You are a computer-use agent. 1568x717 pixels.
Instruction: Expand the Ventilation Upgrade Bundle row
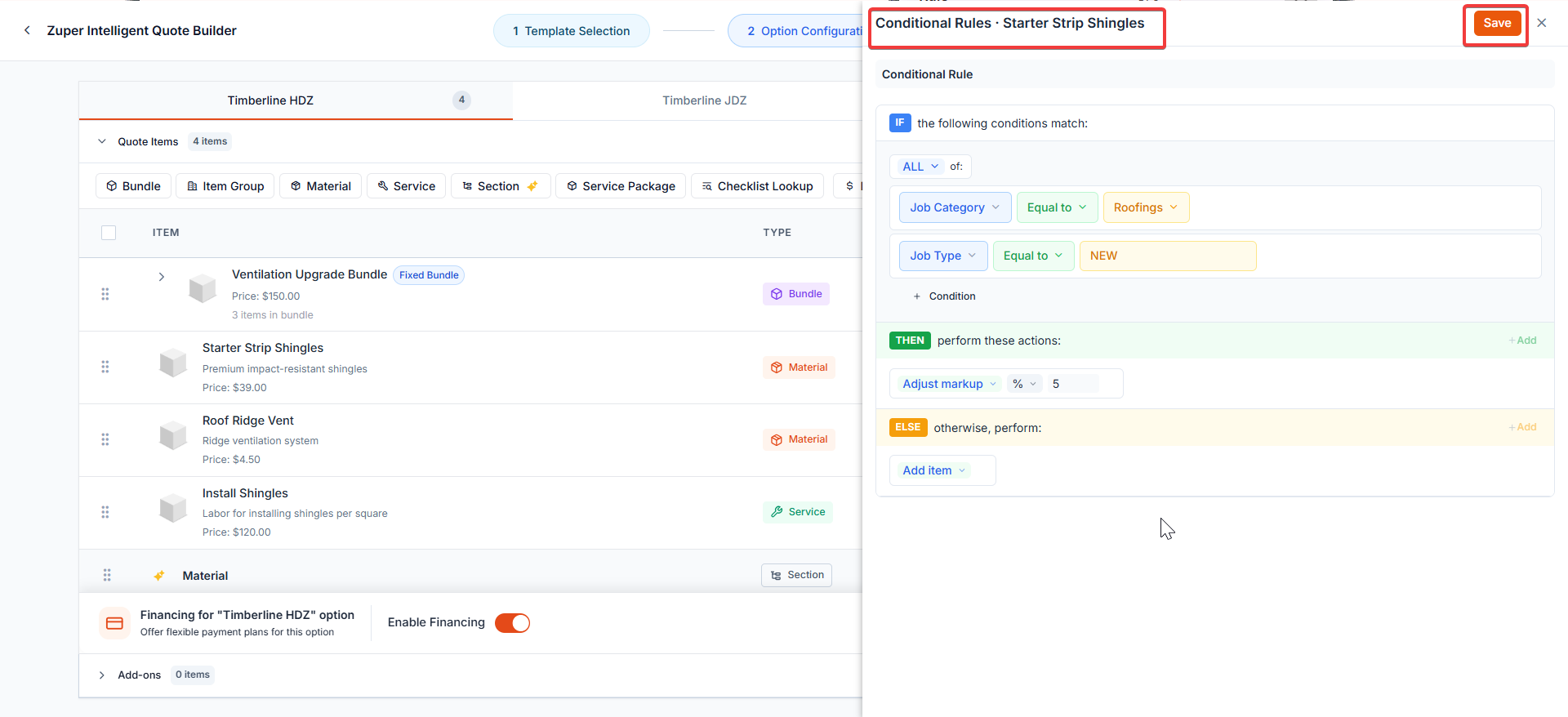pyautogui.click(x=162, y=277)
